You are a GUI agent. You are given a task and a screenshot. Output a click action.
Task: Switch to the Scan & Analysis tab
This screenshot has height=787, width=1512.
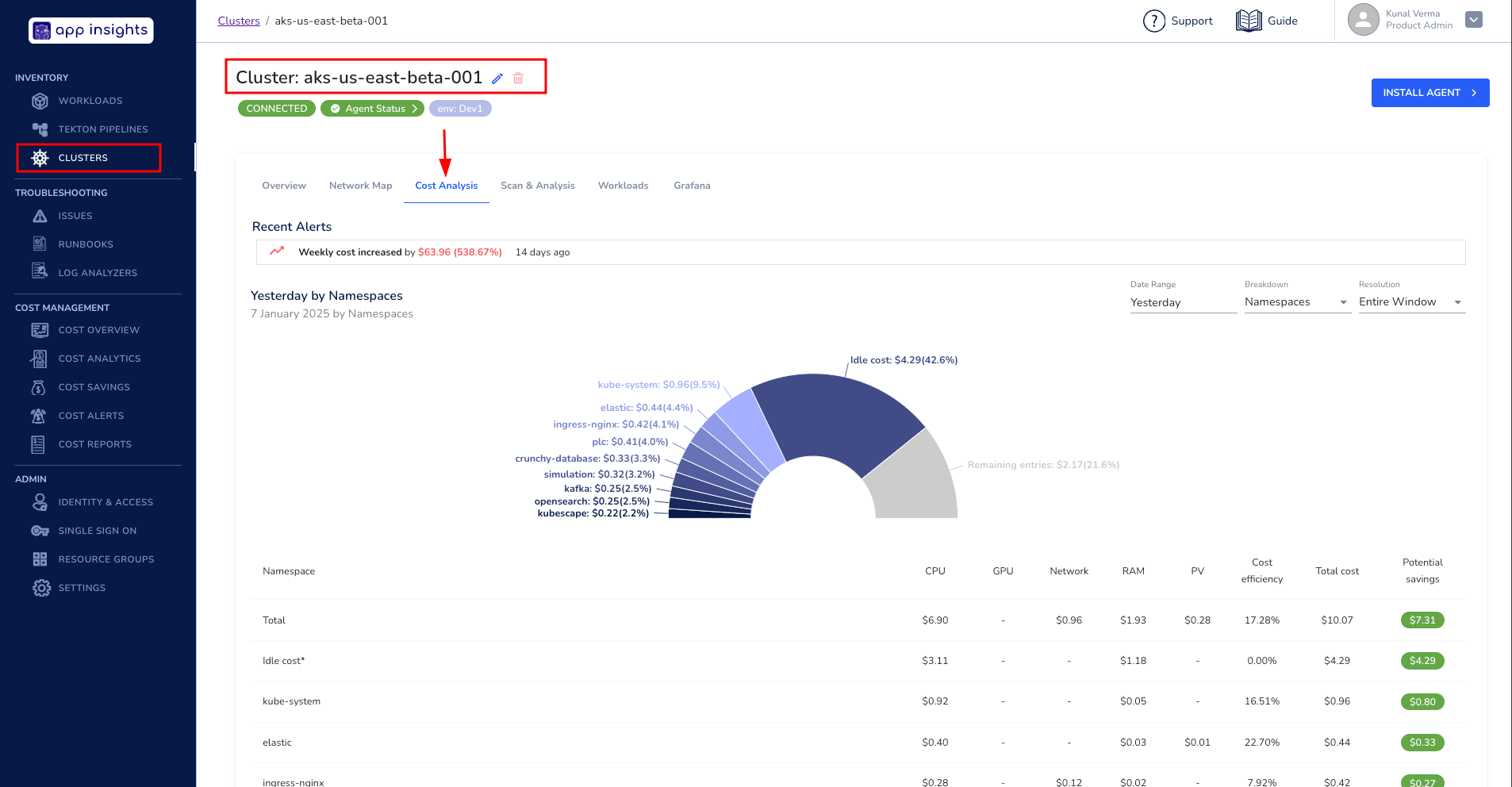[x=537, y=186]
